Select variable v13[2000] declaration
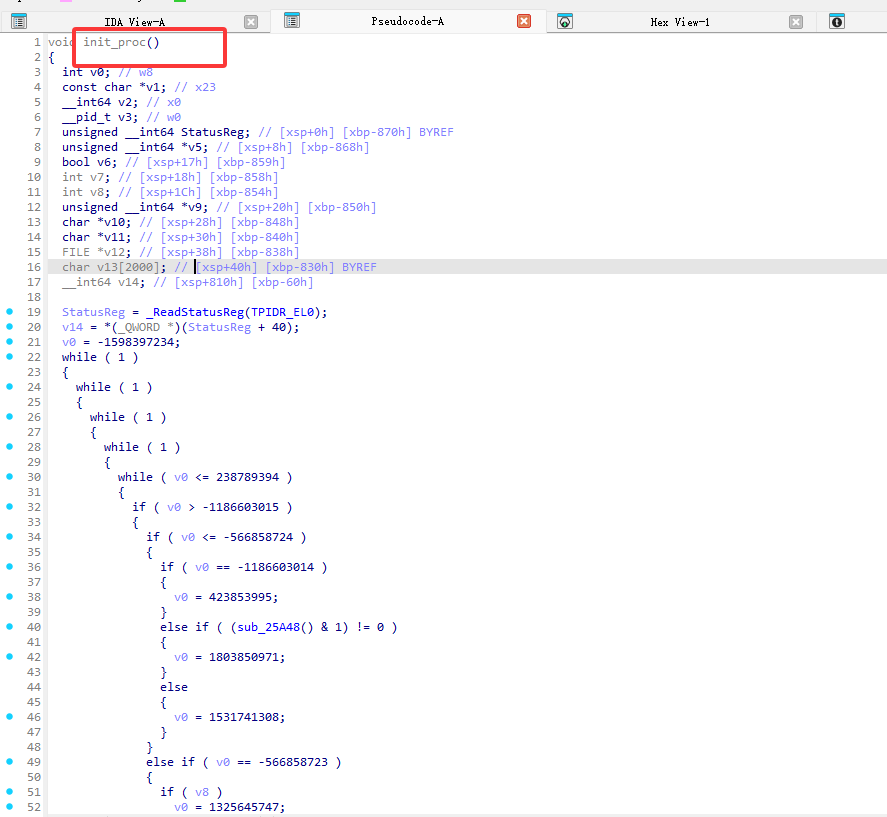The height and width of the screenshot is (817, 887). [114, 267]
